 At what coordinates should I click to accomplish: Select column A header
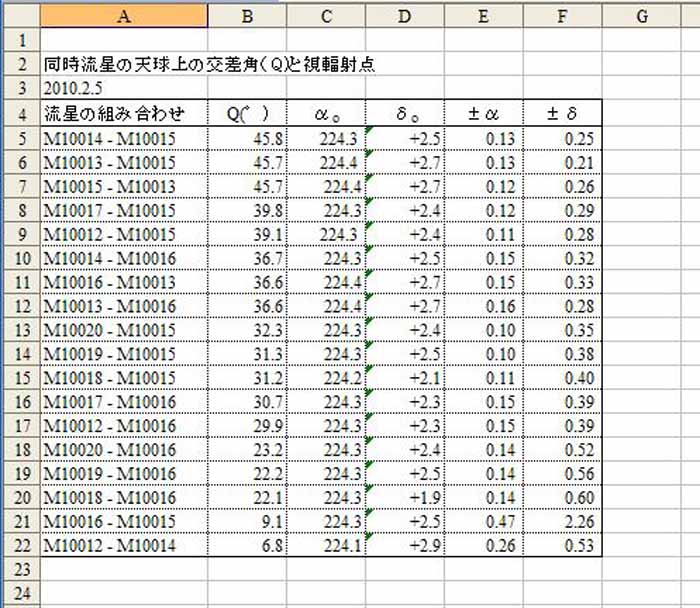click(124, 17)
